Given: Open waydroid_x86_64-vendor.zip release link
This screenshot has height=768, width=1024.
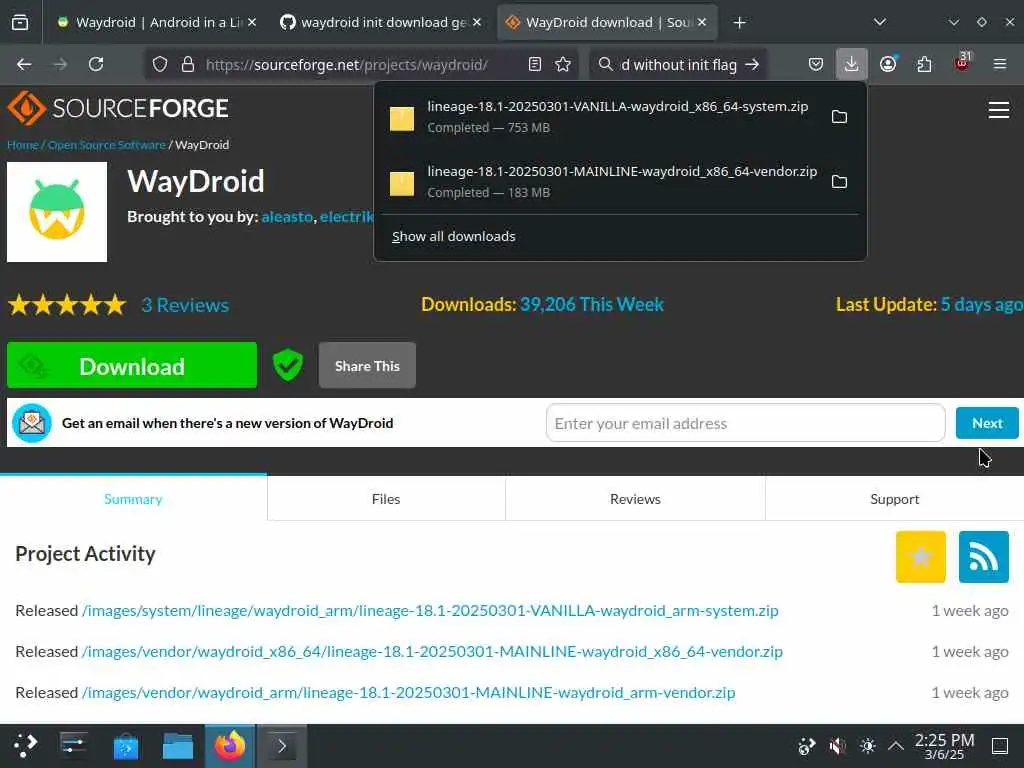Looking at the screenshot, I should (432, 652).
